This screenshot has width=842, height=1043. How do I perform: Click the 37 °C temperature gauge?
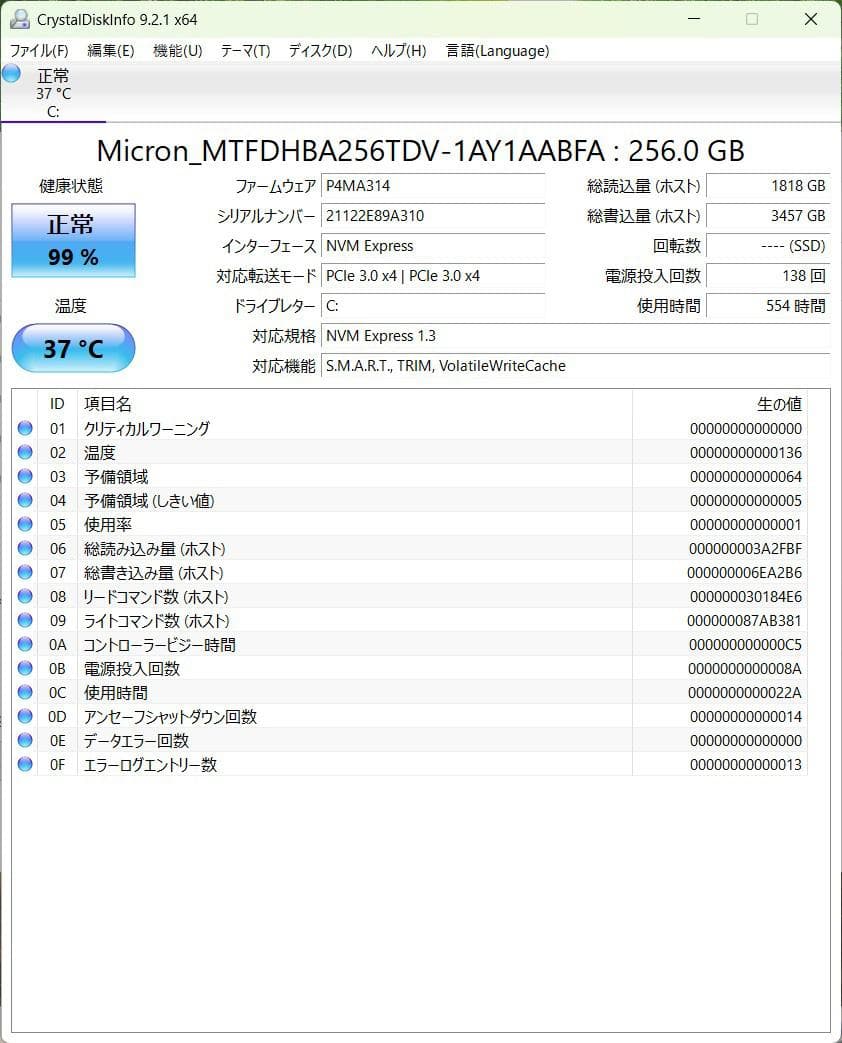click(x=72, y=348)
